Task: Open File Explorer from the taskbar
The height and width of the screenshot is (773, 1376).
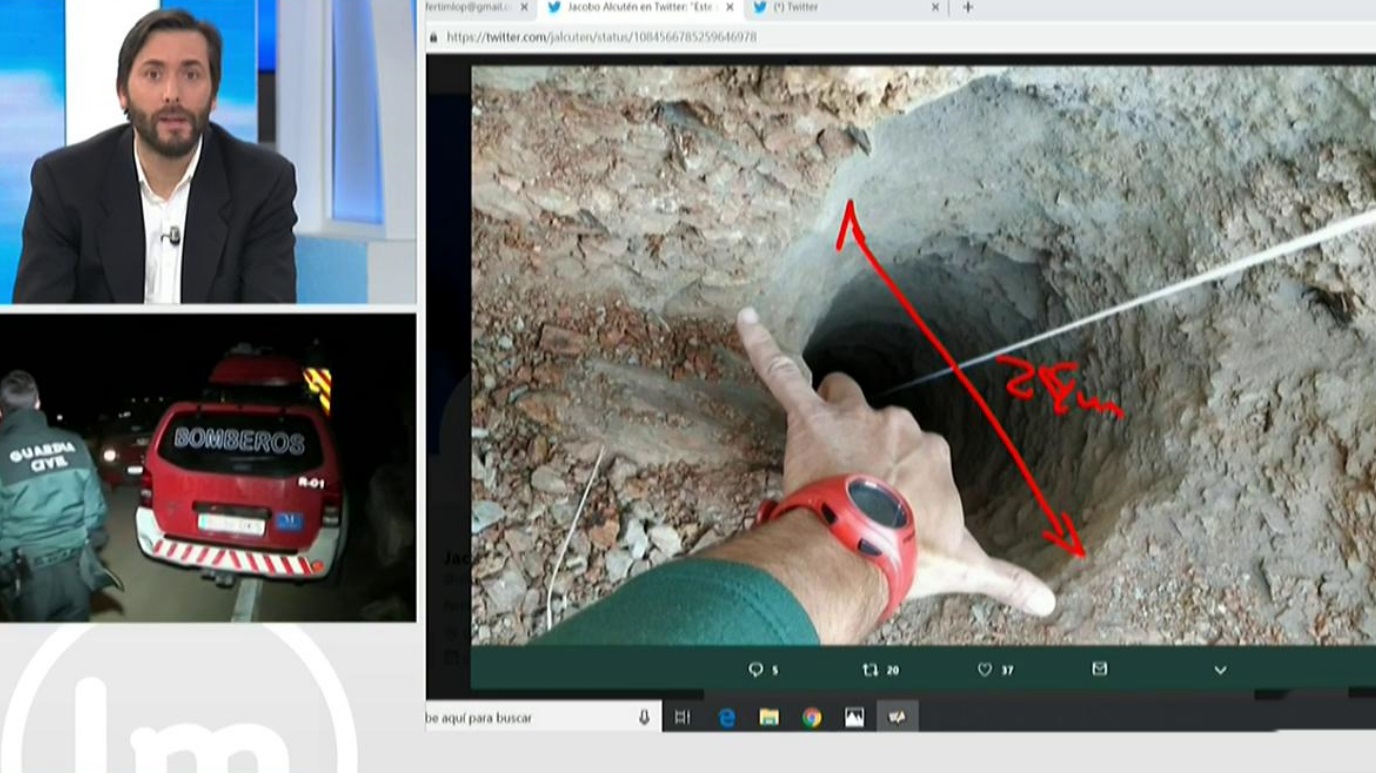Action: point(768,717)
